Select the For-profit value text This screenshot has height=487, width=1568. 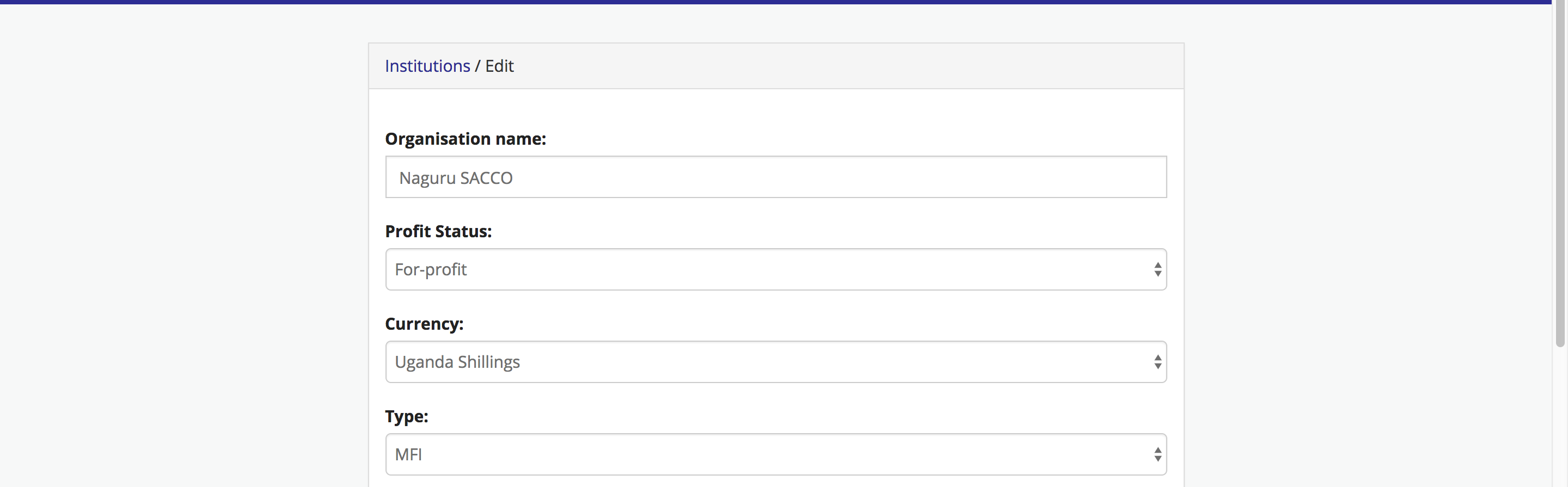(x=430, y=269)
